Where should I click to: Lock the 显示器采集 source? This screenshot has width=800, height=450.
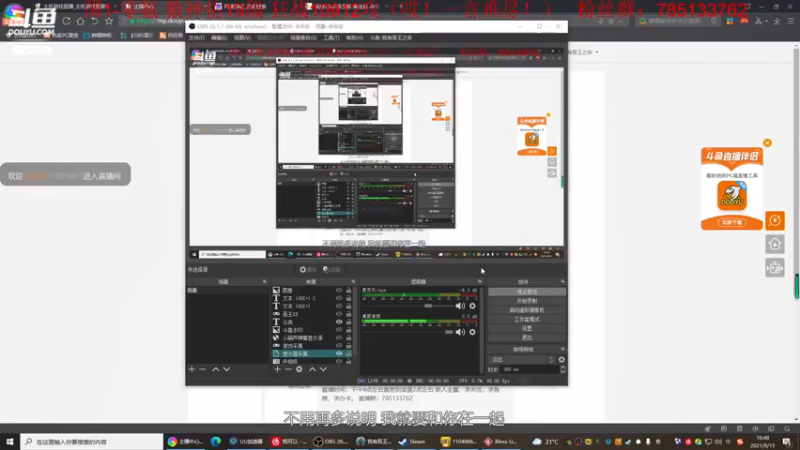click(x=348, y=354)
